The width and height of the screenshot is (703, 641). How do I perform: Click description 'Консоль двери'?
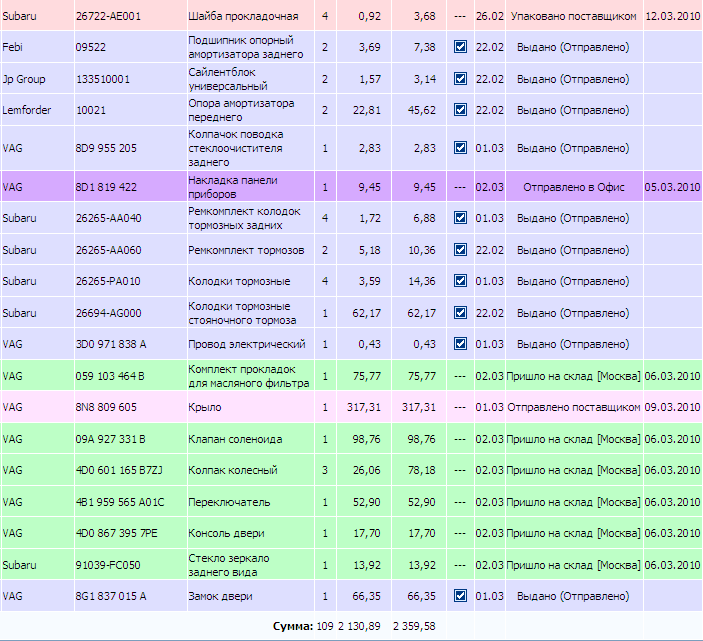tap(226, 533)
